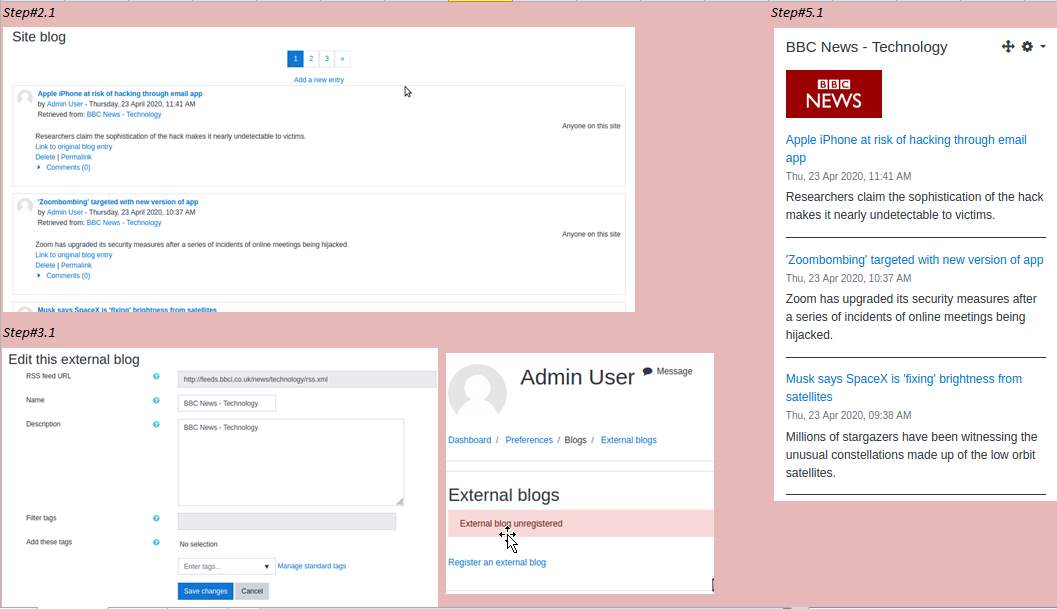
Task: Delete the Zoombombing blog entry
Action: 45,266
